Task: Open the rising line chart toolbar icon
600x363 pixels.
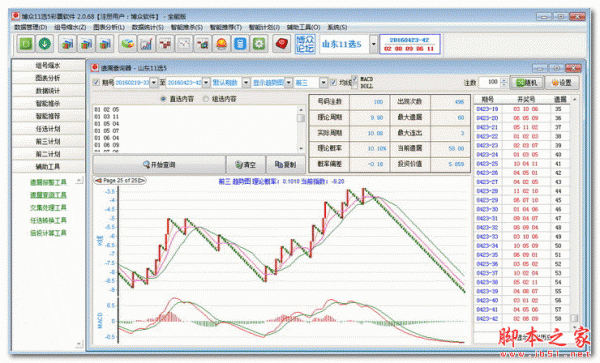Action: click(x=147, y=44)
